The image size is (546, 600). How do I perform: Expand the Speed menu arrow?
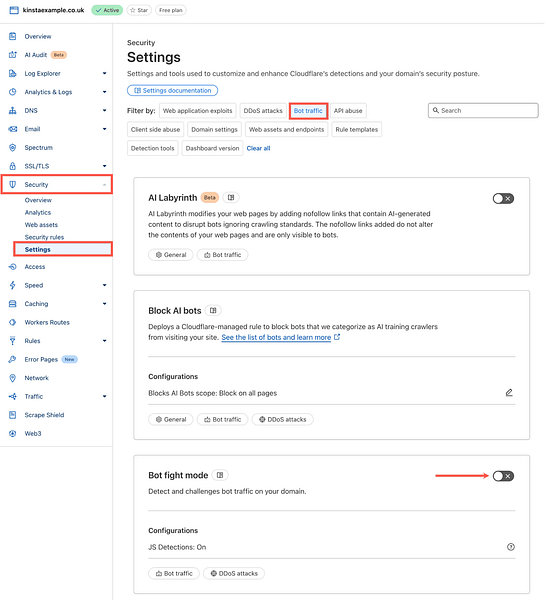[104, 285]
